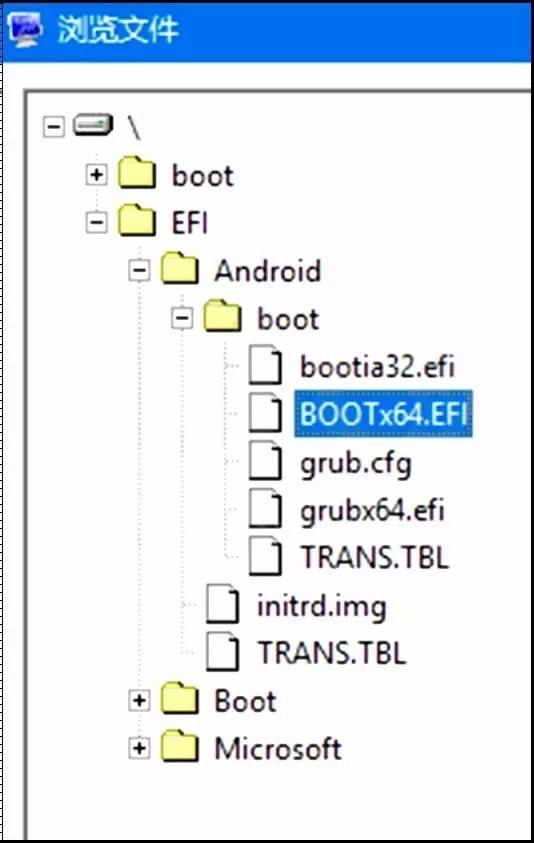Click the top-level boot folder icon
534x843 pixels.
[x=137, y=173]
